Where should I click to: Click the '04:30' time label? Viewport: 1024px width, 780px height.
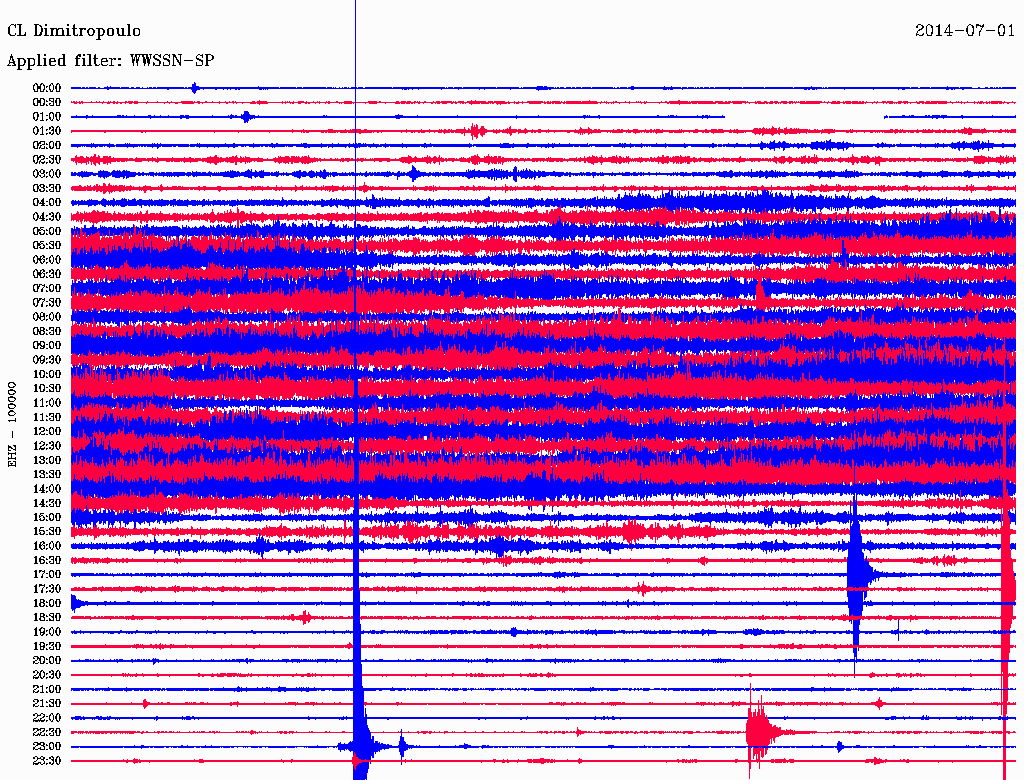point(47,217)
